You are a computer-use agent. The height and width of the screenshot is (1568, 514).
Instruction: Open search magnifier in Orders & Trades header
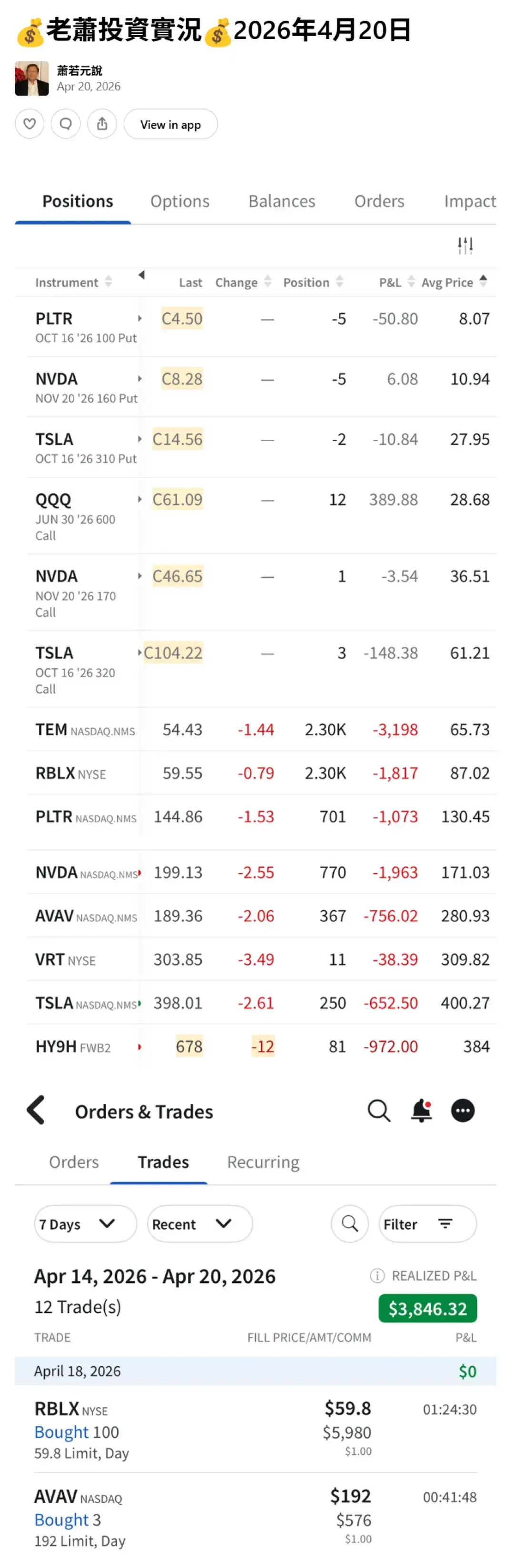(x=378, y=1110)
